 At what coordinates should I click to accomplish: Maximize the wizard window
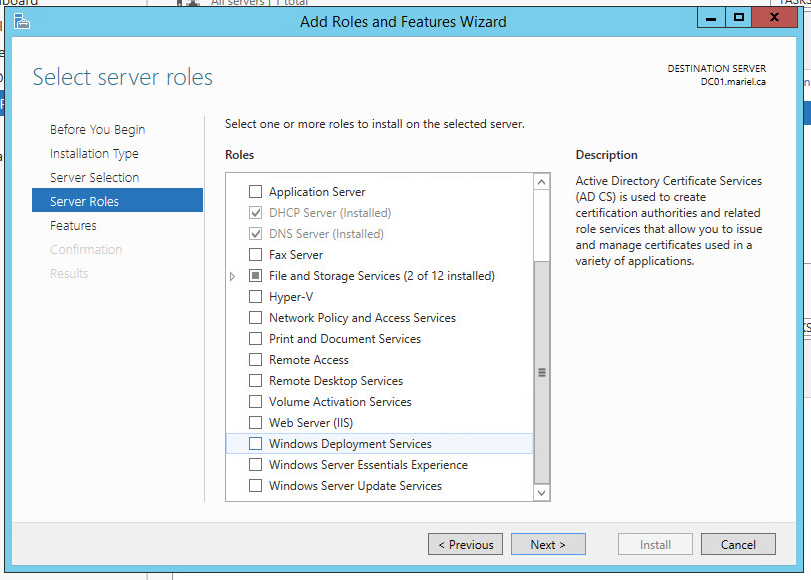pos(739,17)
